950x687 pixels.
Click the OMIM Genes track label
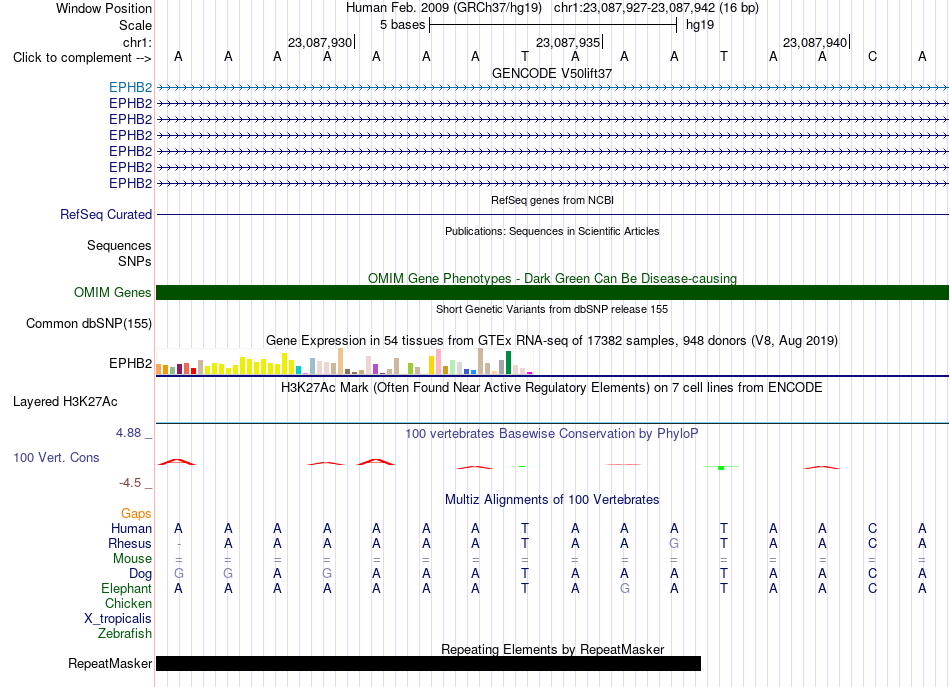(x=113, y=293)
